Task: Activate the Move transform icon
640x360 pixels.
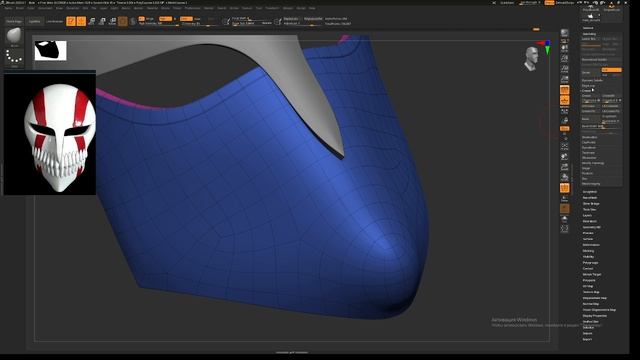Action: point(92,21)
